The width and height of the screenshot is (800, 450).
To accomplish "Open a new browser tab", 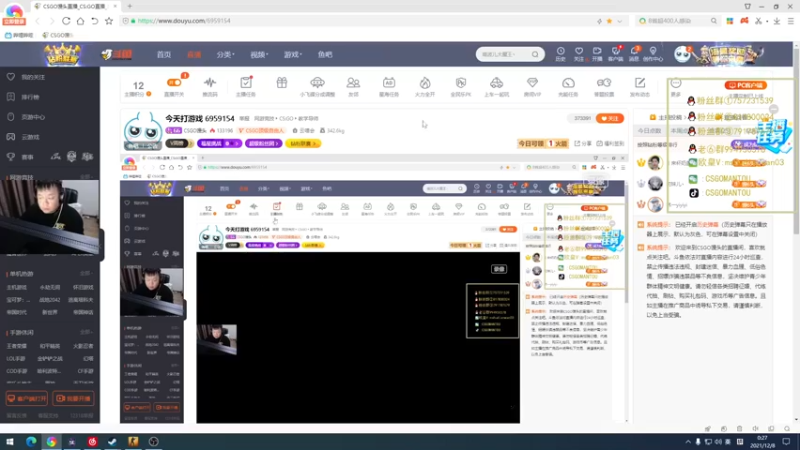I will click(x=130, y=6).
